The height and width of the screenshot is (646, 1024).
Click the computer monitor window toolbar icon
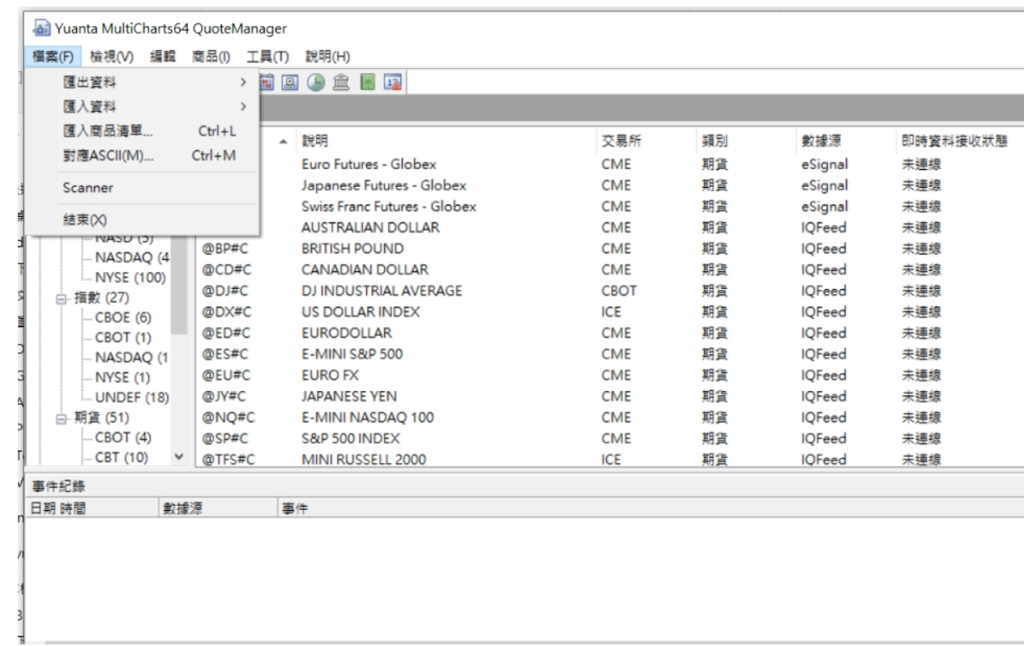click(290, 82)
